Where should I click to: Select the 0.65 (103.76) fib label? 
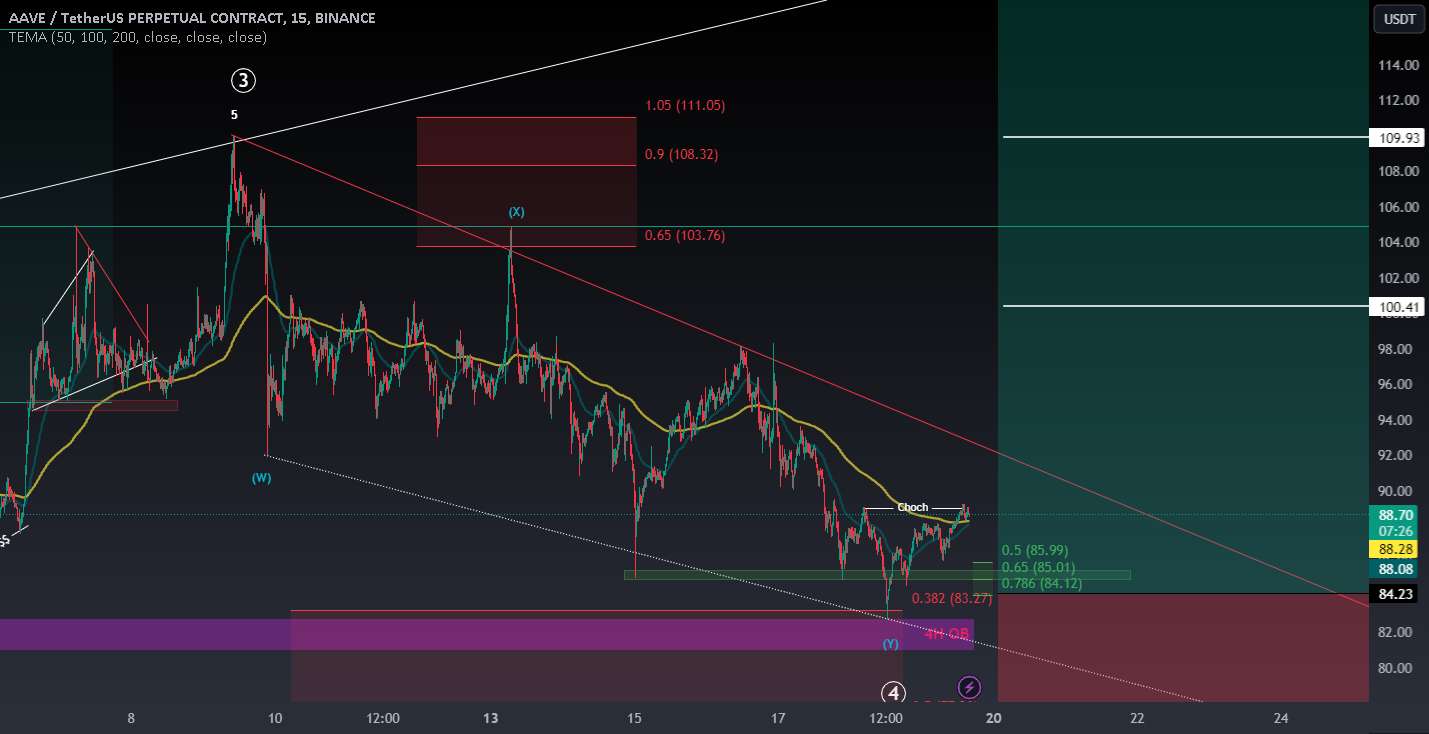point(685,236)
